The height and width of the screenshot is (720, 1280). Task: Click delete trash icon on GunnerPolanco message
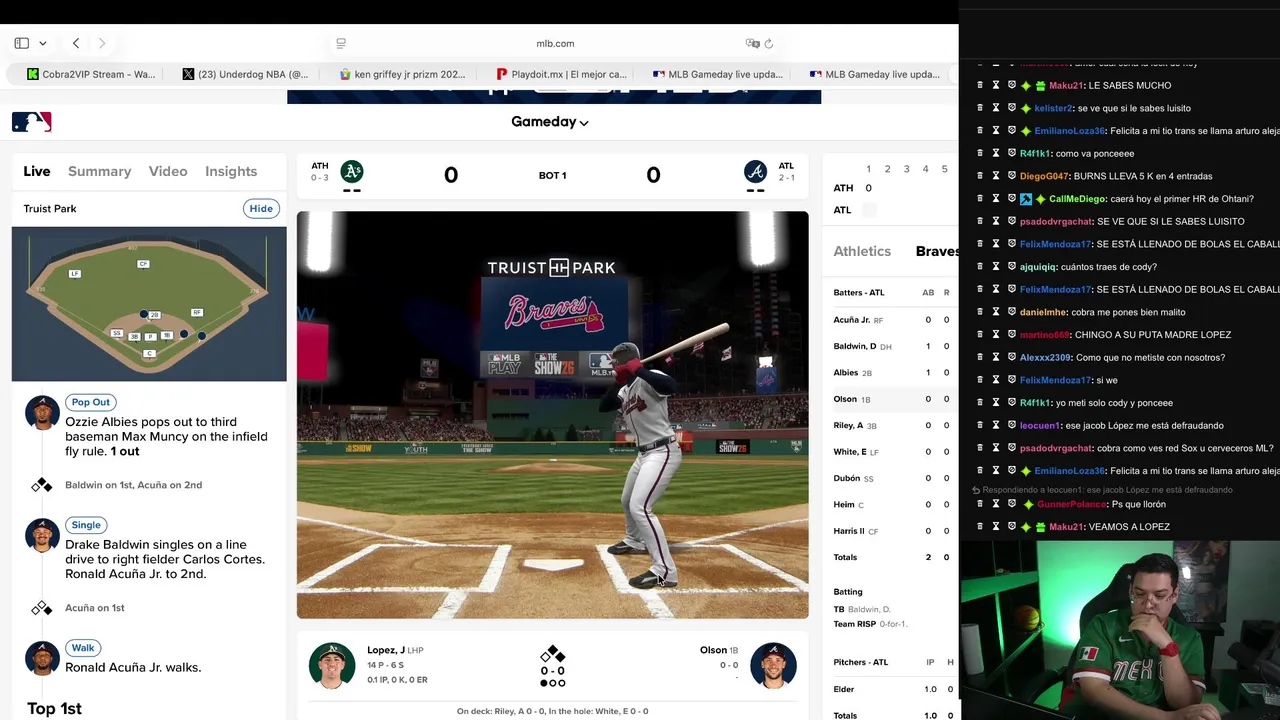979,504
